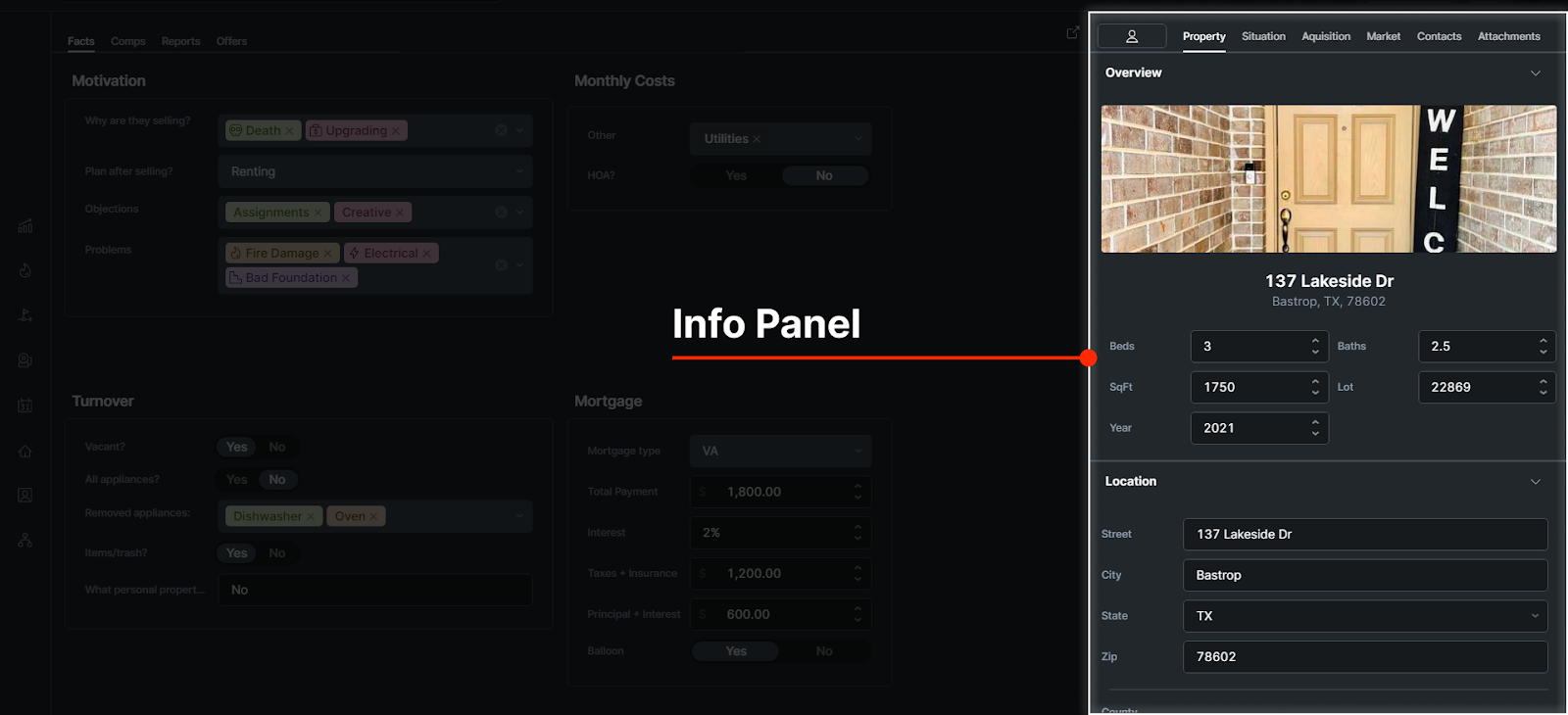1568x715 pixels.
Task: Set Vacant toggle to No
Action: point(277,447)
